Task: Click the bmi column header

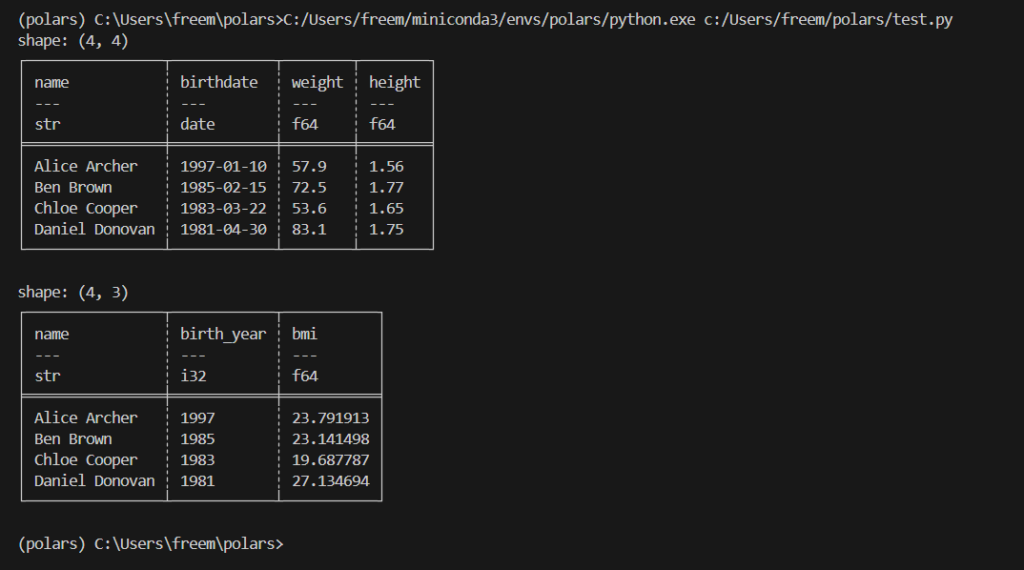Action: (x=304, y=334)
